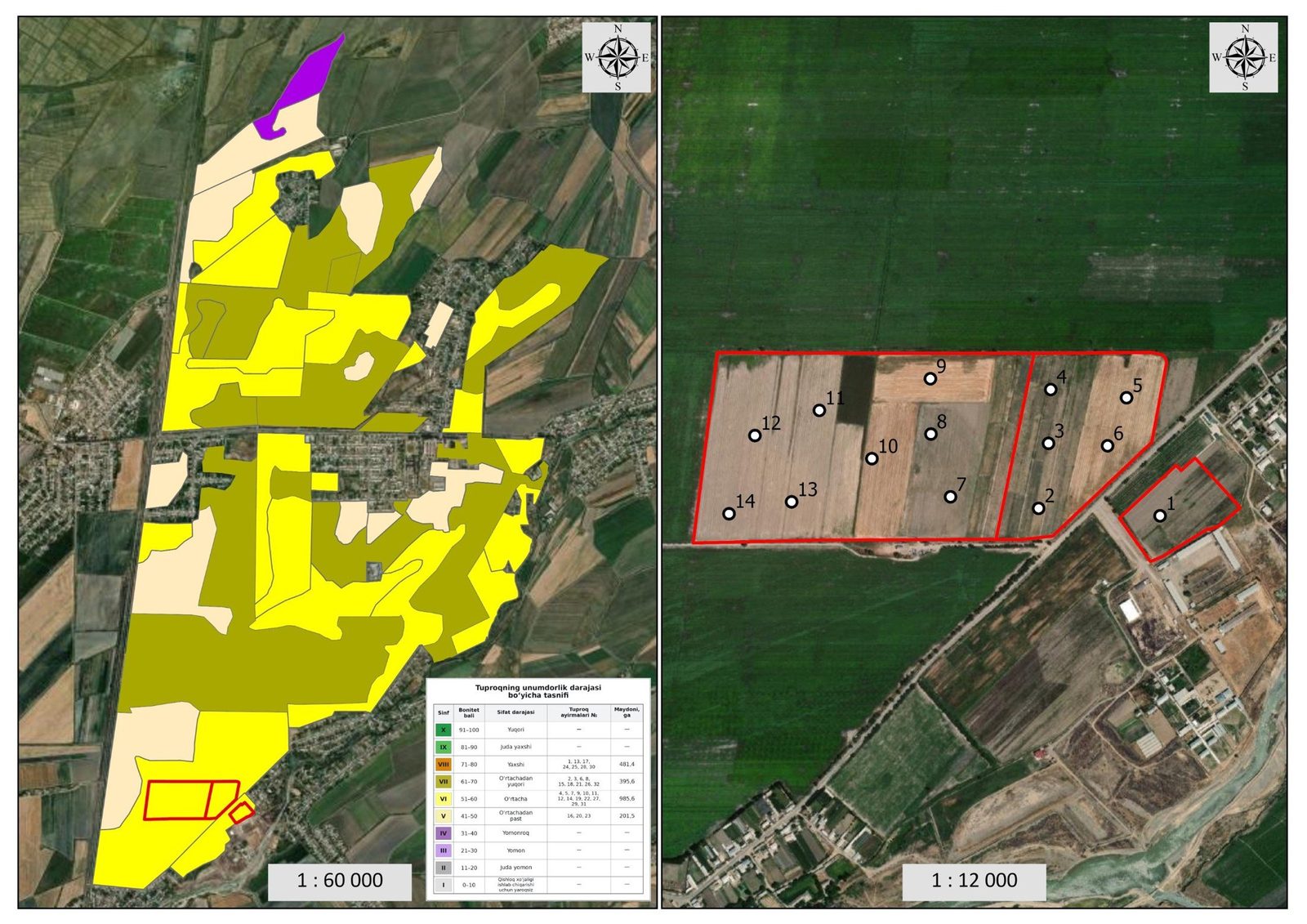1307x924 pixels.
Task: Click the beige class V legend swatch
Action: [x=444, y=815]
